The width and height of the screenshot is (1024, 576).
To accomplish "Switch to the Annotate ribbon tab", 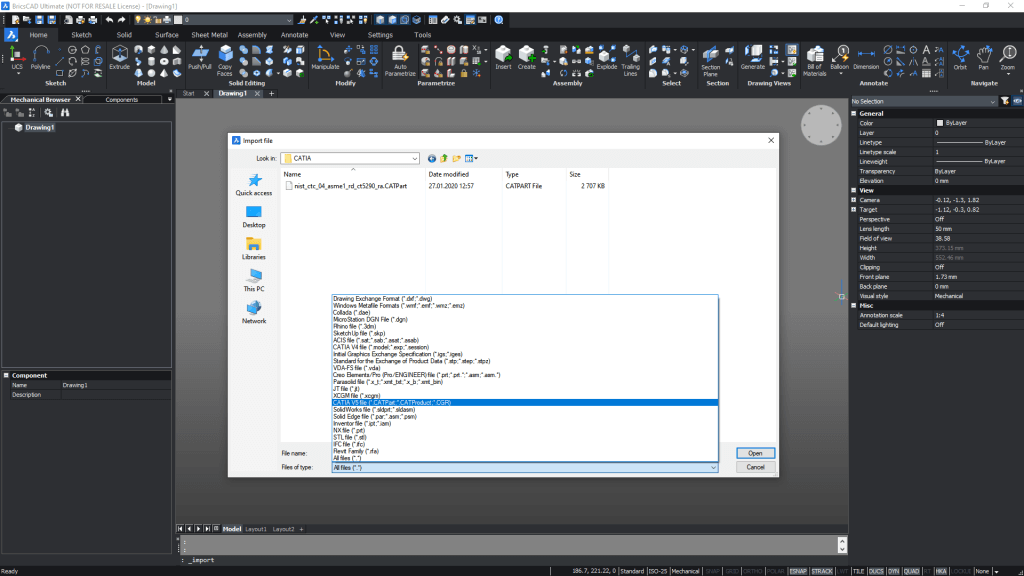I will [296, 33].
